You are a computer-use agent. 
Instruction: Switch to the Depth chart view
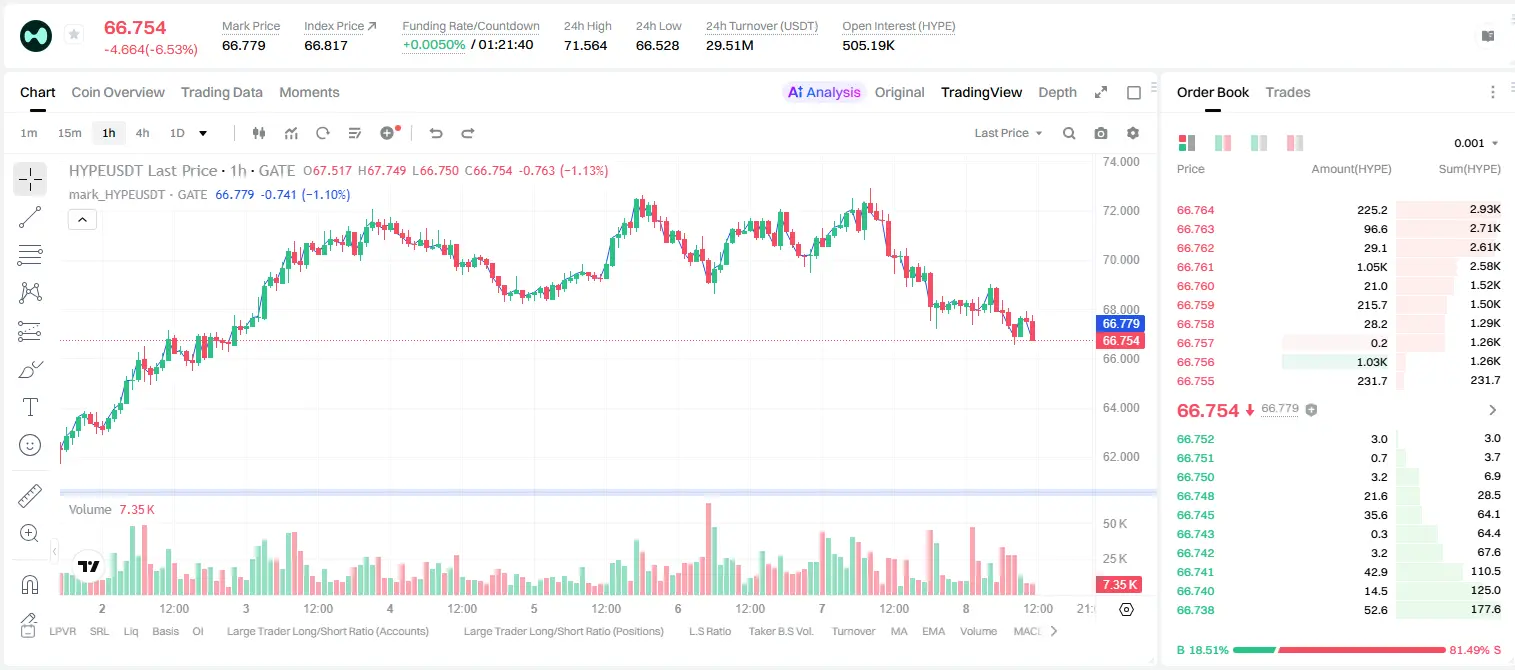click(1057, 92)
